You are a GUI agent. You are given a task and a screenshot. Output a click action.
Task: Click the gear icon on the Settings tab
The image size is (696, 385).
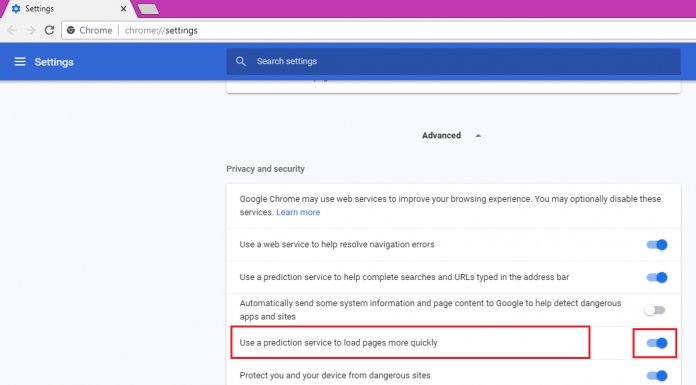(x=16, y=9)
